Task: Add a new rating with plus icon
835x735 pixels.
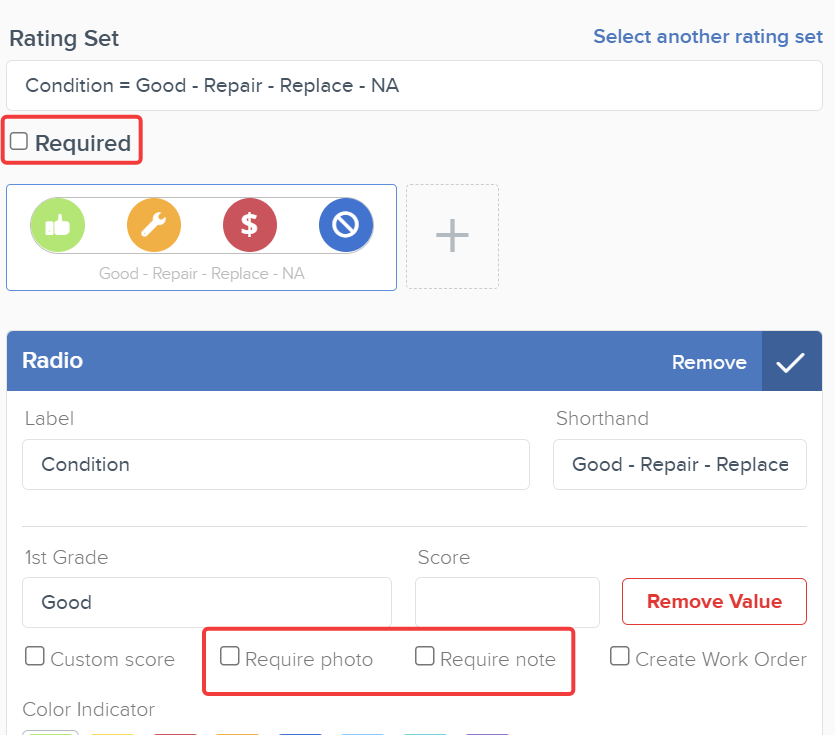Action: point(452,236)
